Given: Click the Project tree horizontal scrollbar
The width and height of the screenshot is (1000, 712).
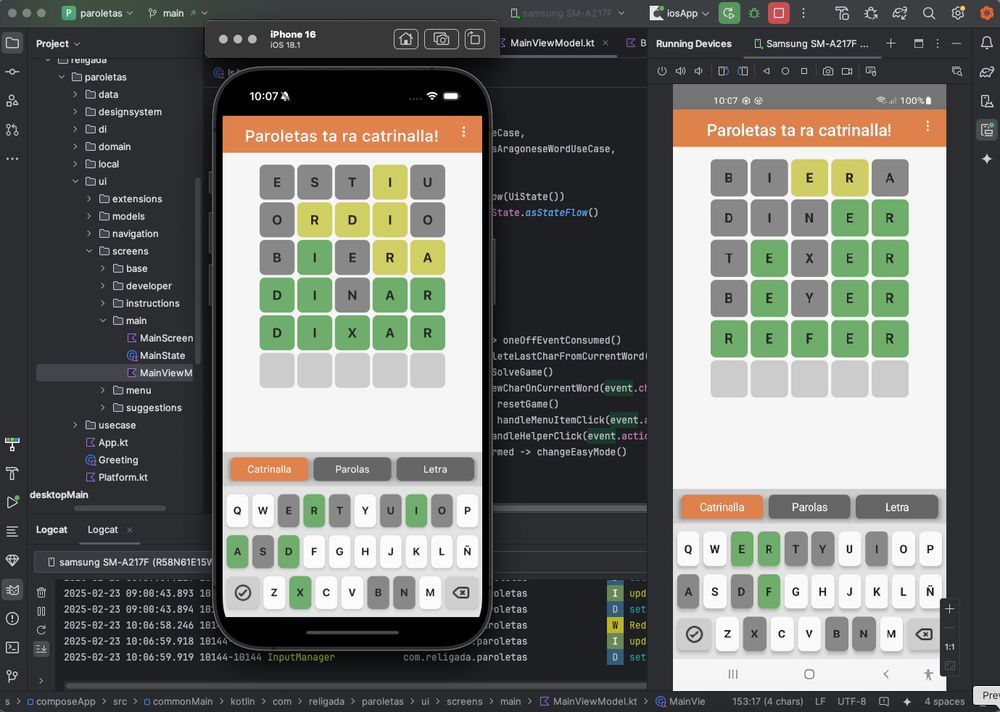Looking at the screenshot, I should tap(120, 508).
